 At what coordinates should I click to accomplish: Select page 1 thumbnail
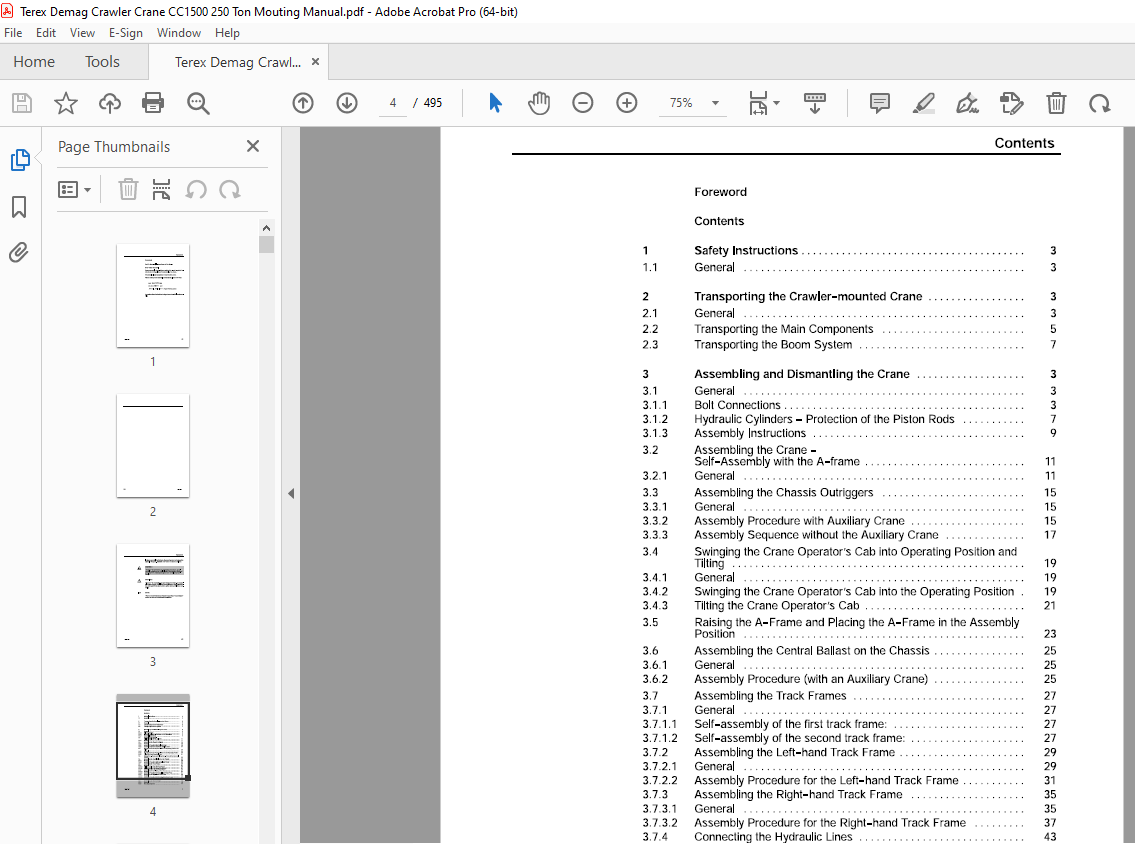tap(153, 296)
